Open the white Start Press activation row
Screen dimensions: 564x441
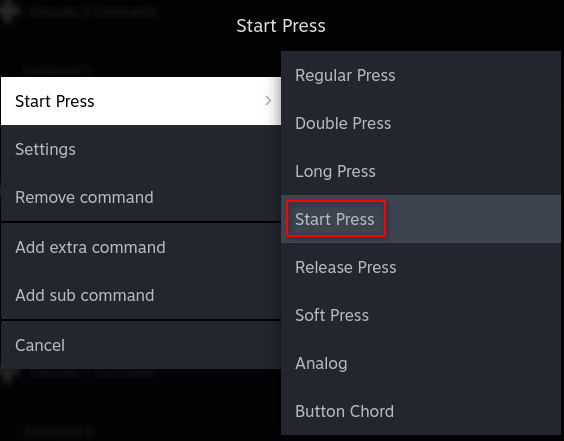[x=141, y=101]
